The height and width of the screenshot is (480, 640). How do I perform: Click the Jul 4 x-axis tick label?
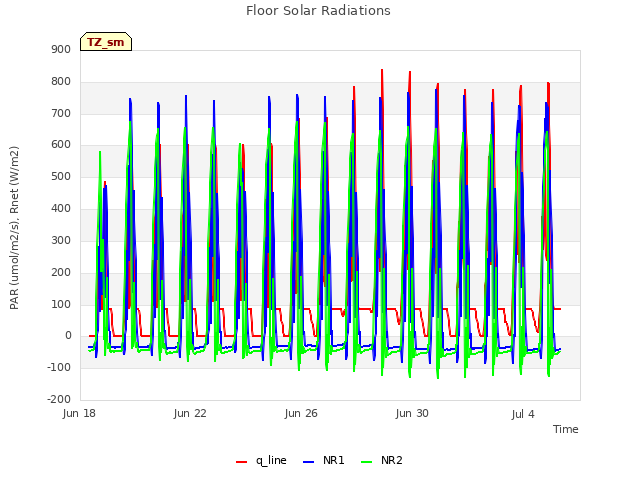click(x=523, y=414)
